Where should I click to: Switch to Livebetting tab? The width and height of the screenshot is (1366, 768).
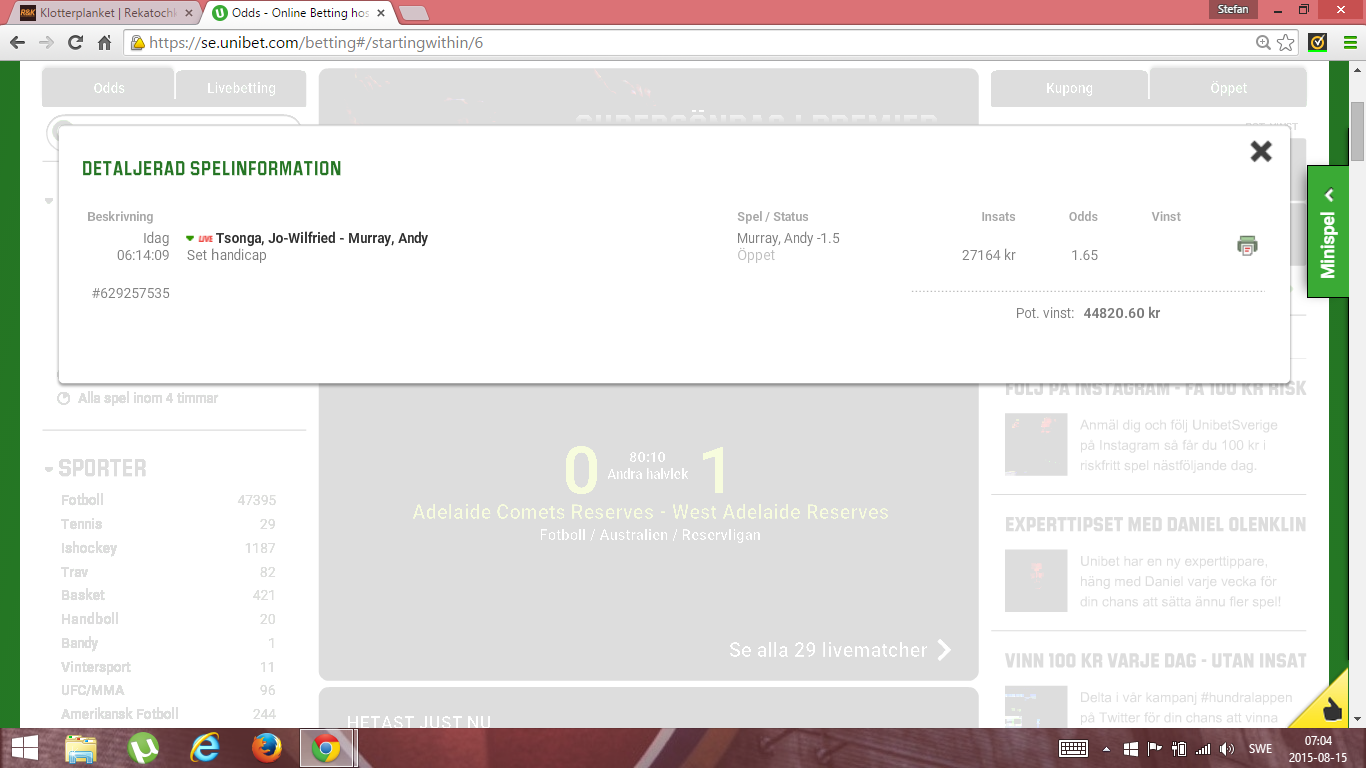tap(241, 88)
